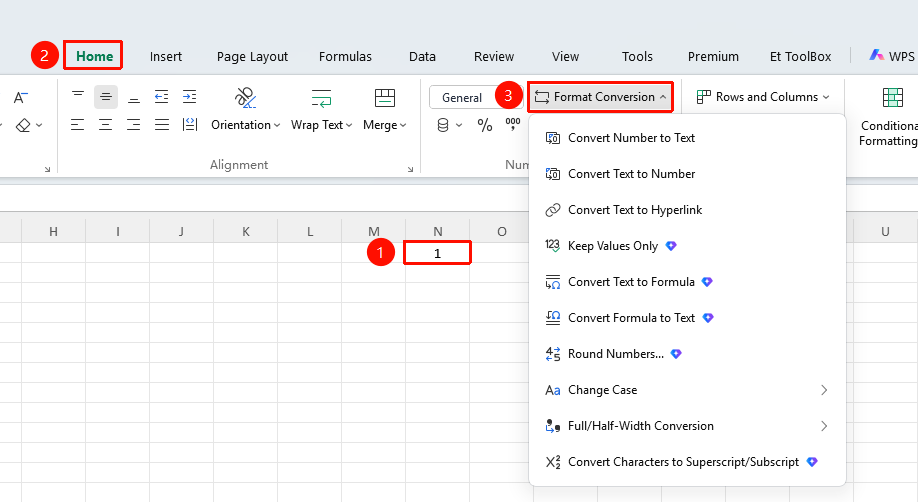The height and width of the screenshot is (502, 918).
Task: Apply thousands separator format
Action: (513, 124)
